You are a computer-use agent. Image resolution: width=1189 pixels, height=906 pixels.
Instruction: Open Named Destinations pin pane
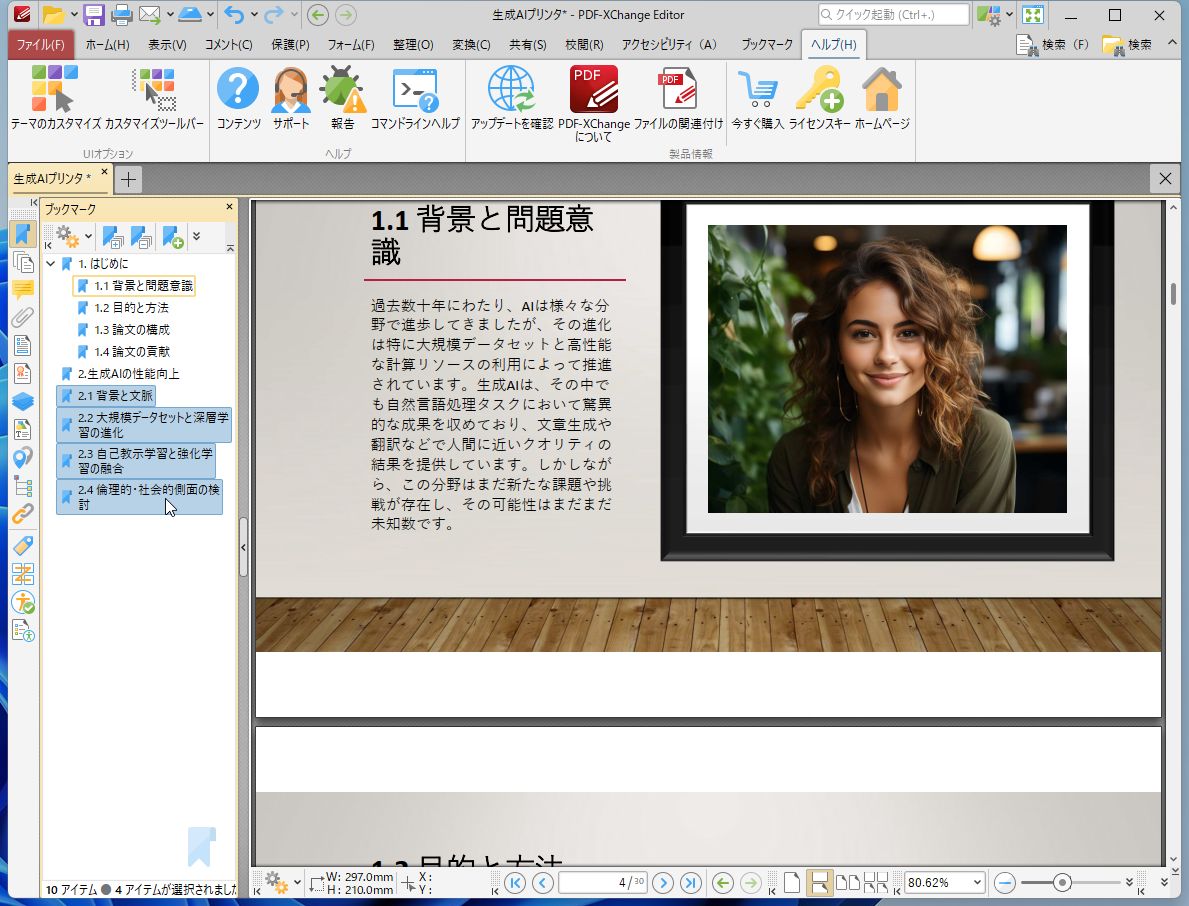point(23,457)
